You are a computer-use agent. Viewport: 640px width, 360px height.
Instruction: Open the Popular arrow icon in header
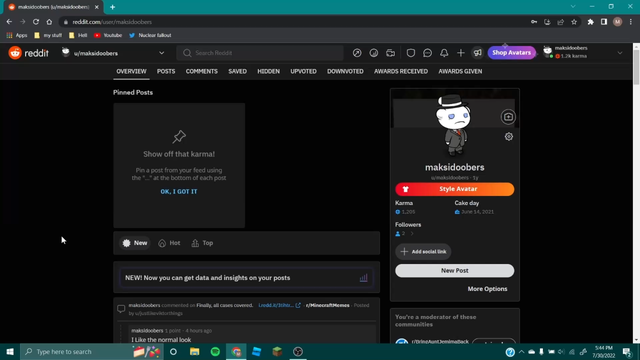(357, 53)
